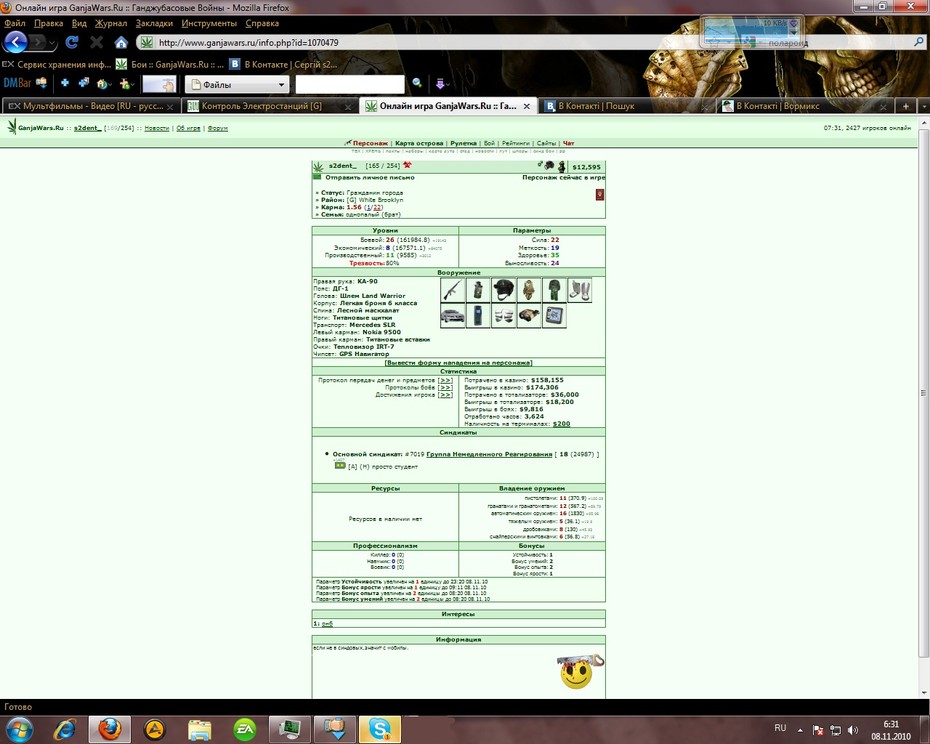Click the passport icon in profile header
The width and height of the screenshot is (930, 744).
(x=600, y=195)
